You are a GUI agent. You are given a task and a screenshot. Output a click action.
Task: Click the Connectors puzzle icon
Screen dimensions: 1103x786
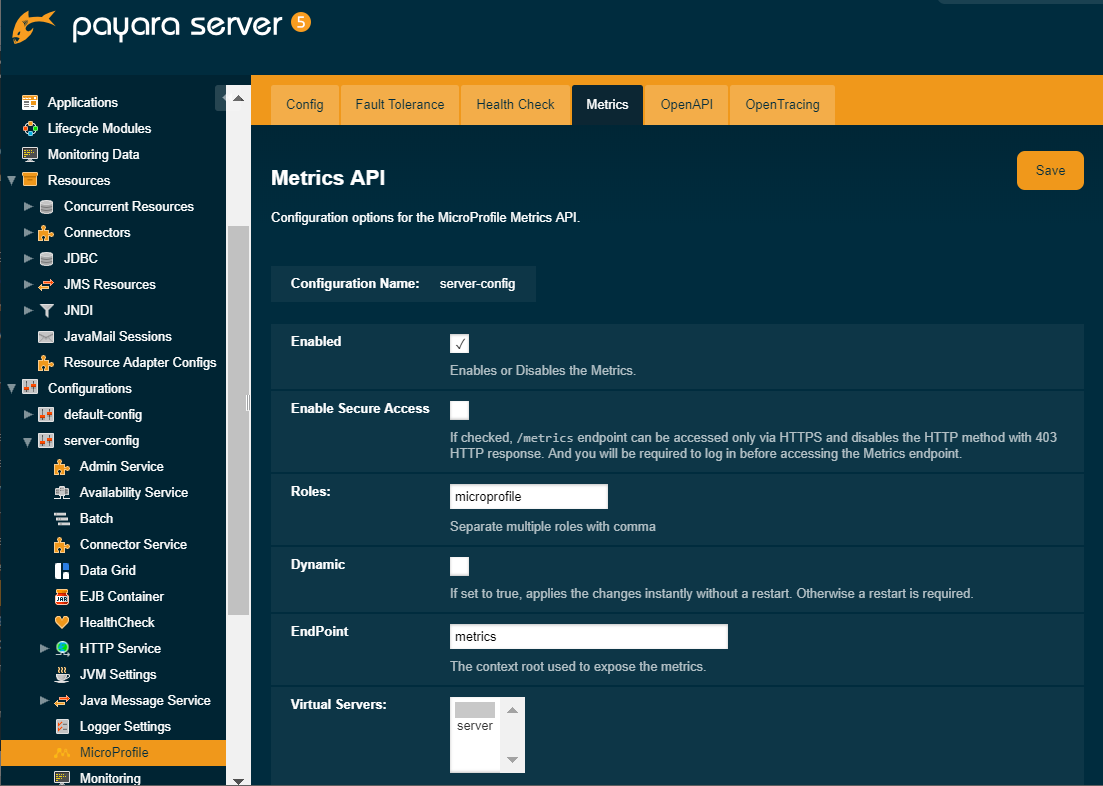(x=46, y=233)
